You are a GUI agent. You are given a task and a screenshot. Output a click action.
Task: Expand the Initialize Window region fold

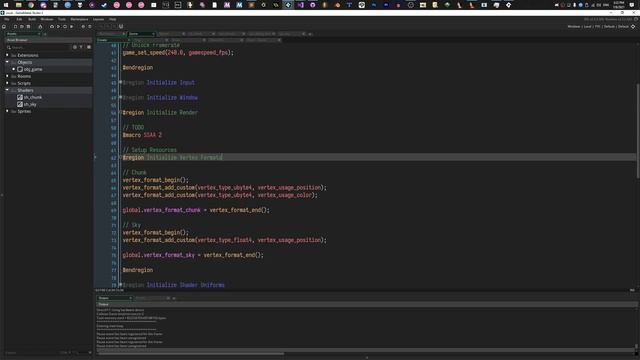point(120,97)
